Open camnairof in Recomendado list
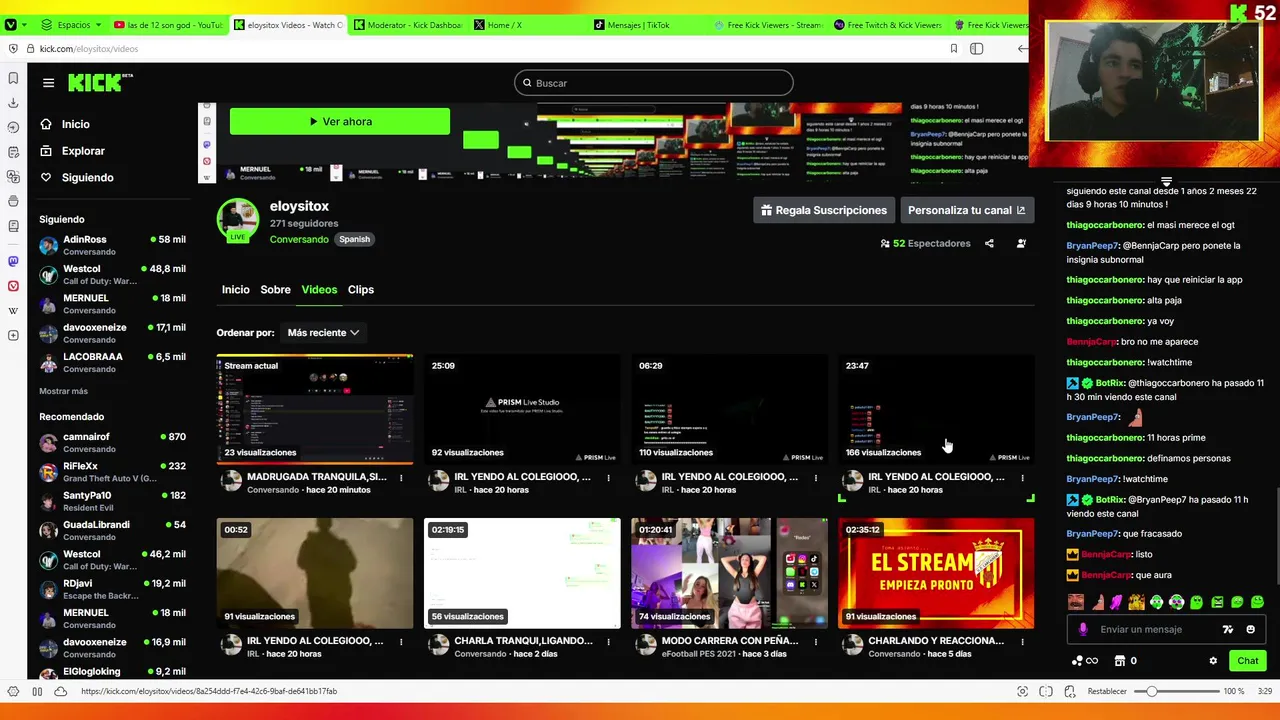This screenshot has height=720, width=1280. point(112,442)
